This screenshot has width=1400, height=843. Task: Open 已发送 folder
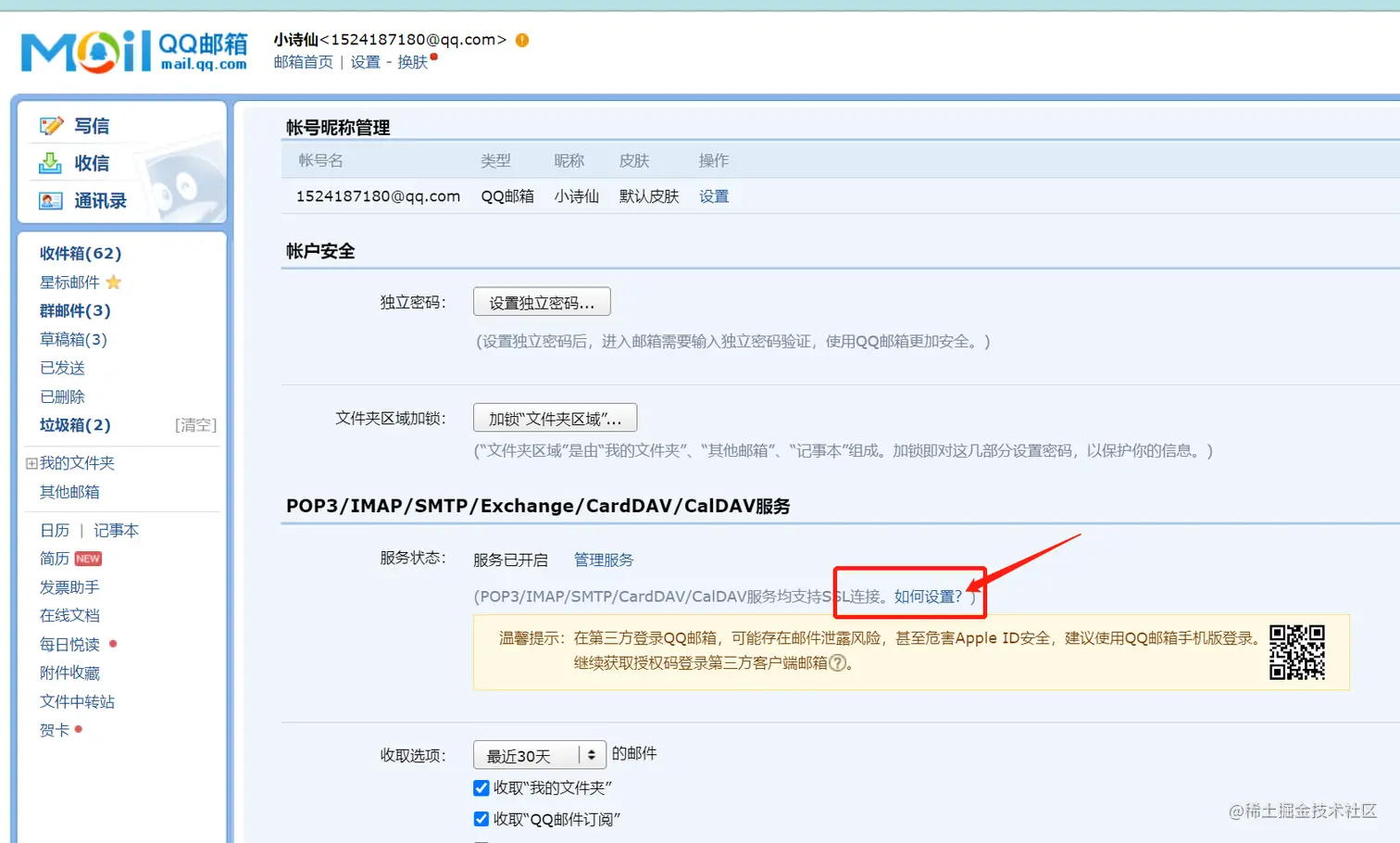(x=62, y=368)
